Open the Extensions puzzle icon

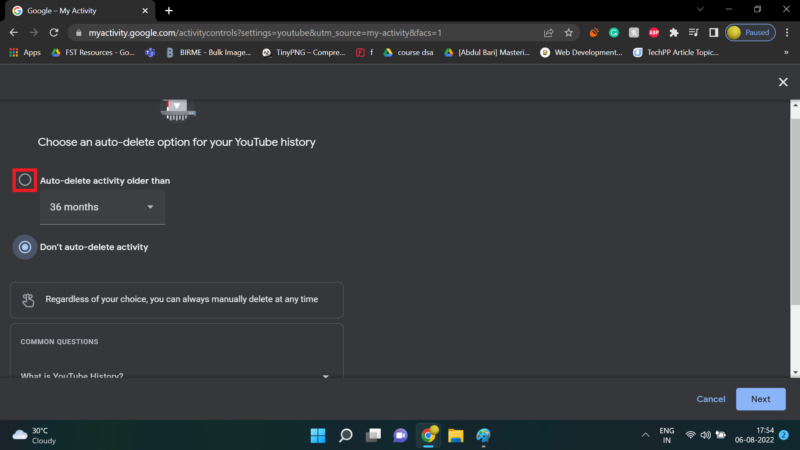click(673, 33)
